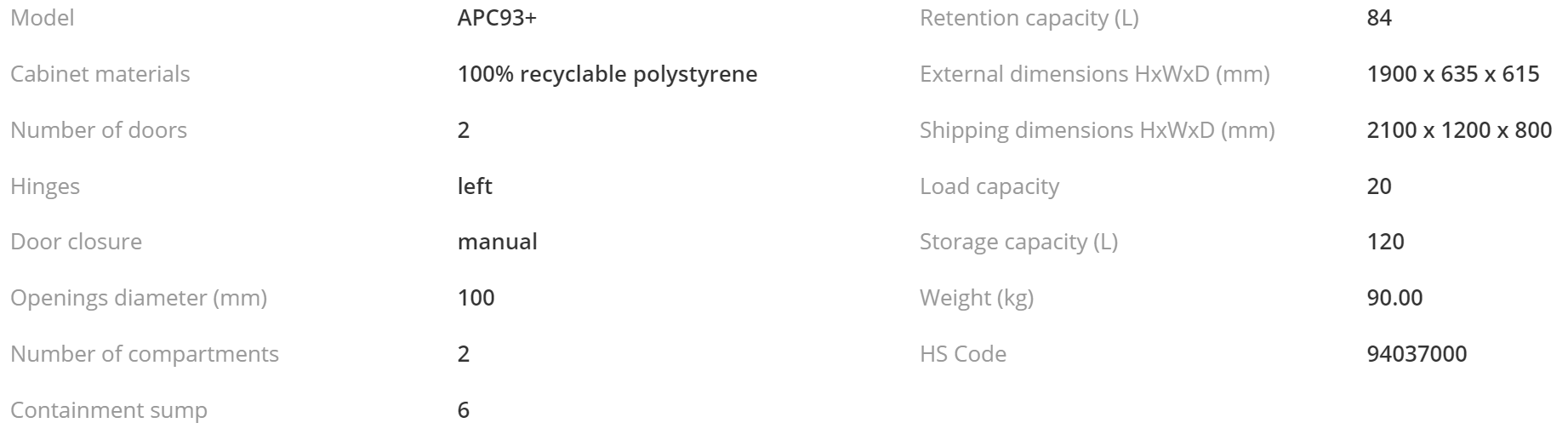Click the Storage capacity (L) label

[x=1019, y=242]
